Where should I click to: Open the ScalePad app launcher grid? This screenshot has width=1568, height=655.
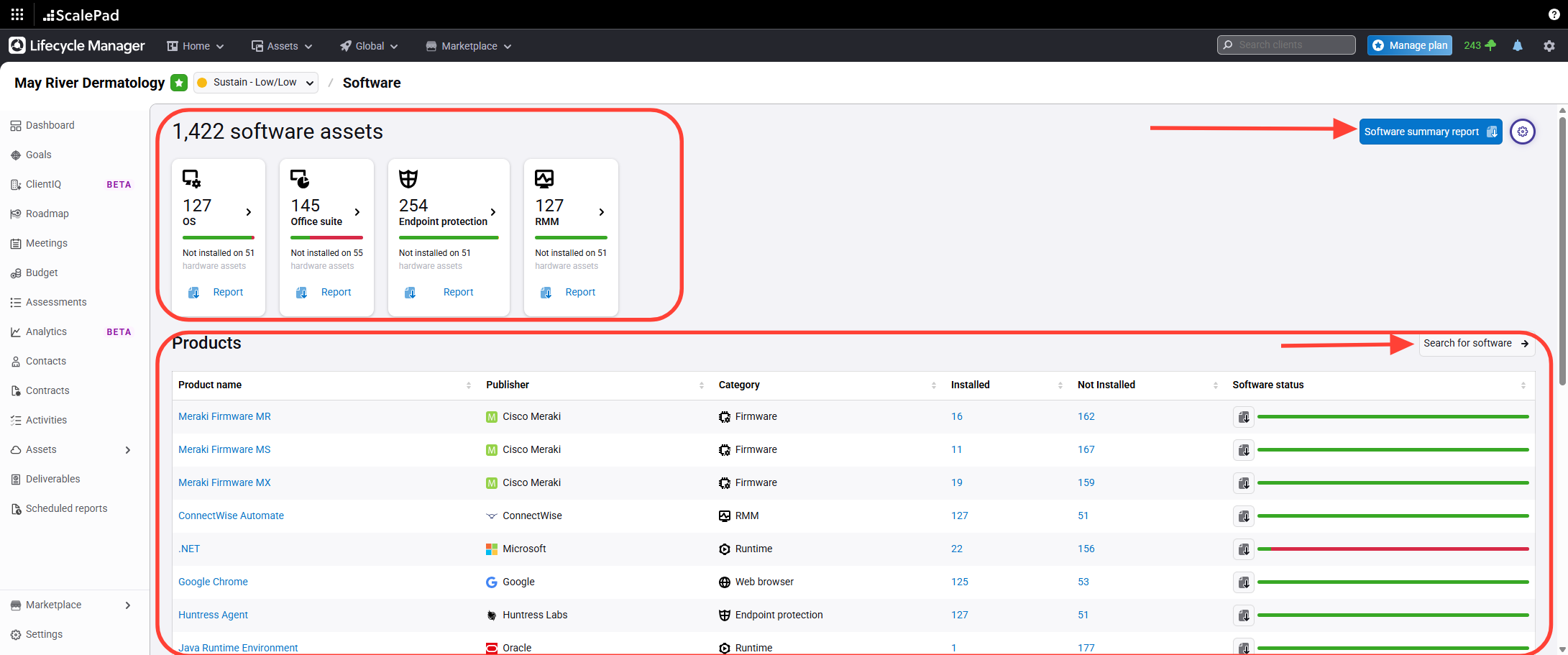17,14
